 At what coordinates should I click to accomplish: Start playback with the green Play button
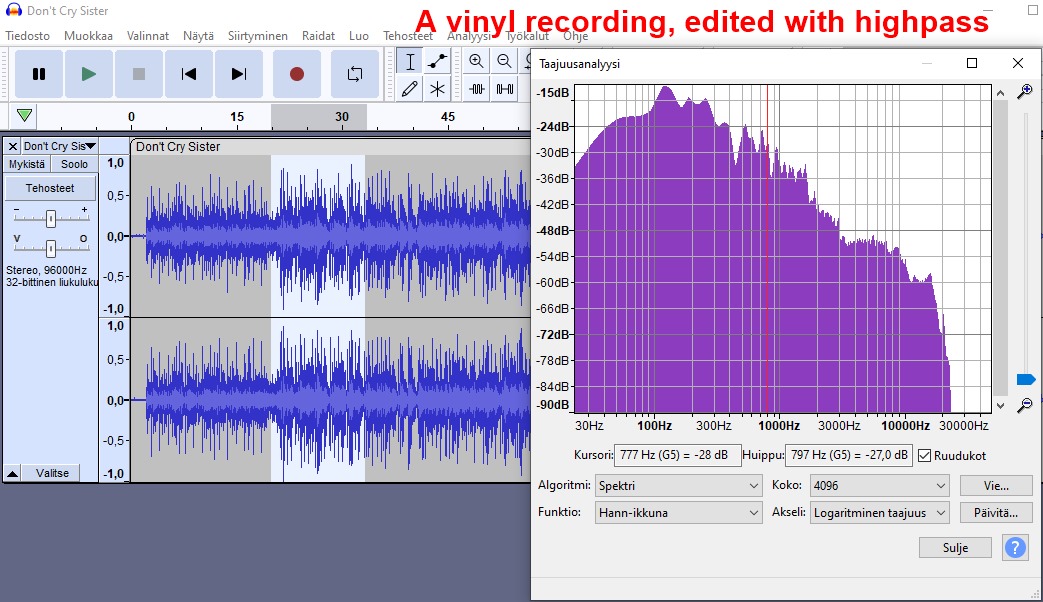[x=88, y=74]
